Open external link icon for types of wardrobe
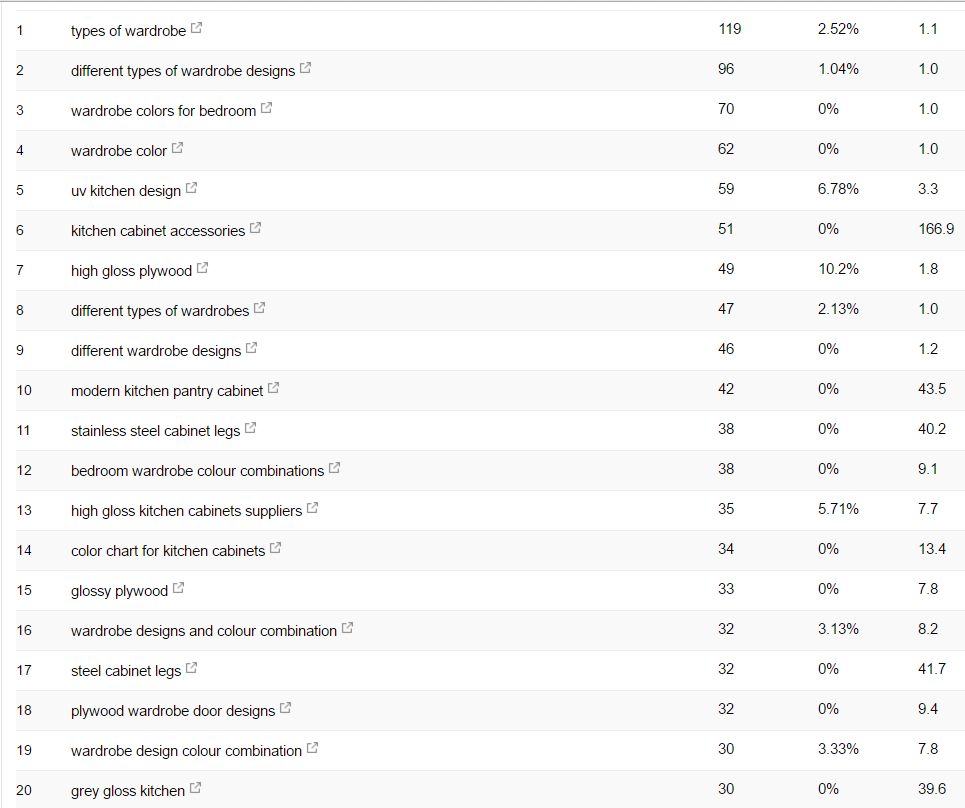 tap(196, 28)
